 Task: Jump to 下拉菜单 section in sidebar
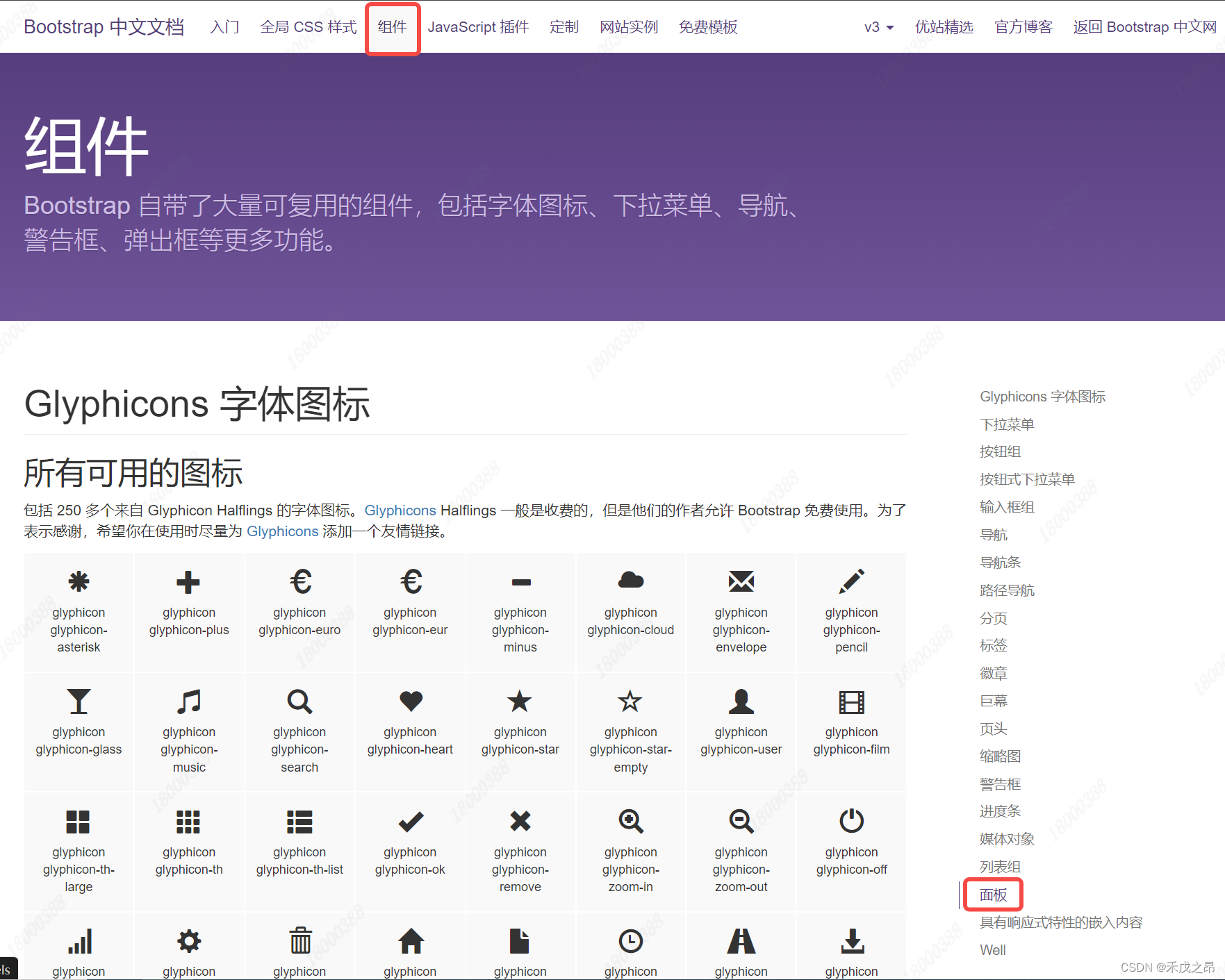point(1007,424)
